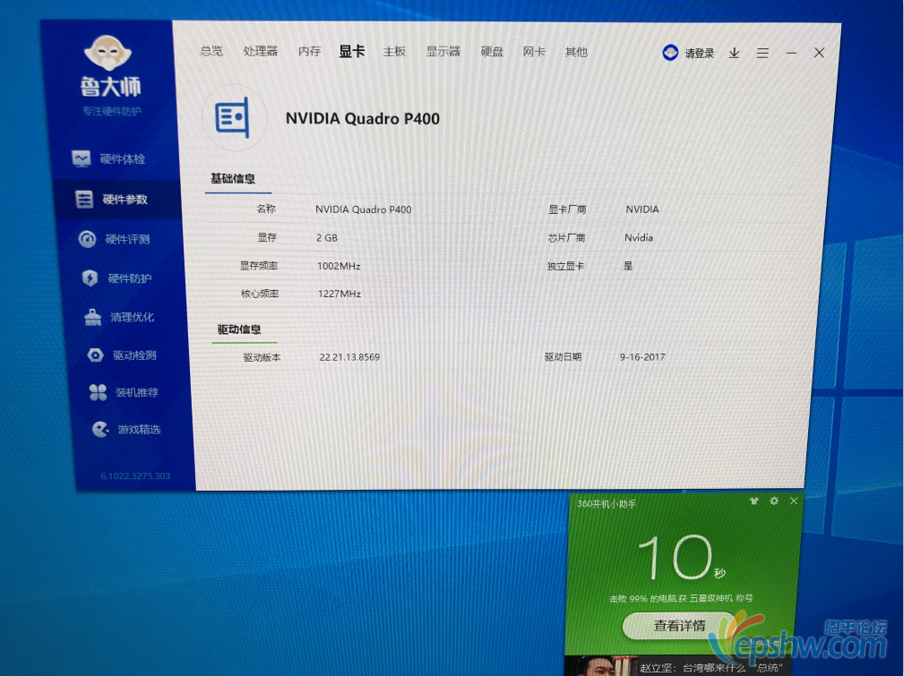The width and height of the screenshot is (904, 676).
Task: Open 装机推荐 section
Action: tap(123, 392)
